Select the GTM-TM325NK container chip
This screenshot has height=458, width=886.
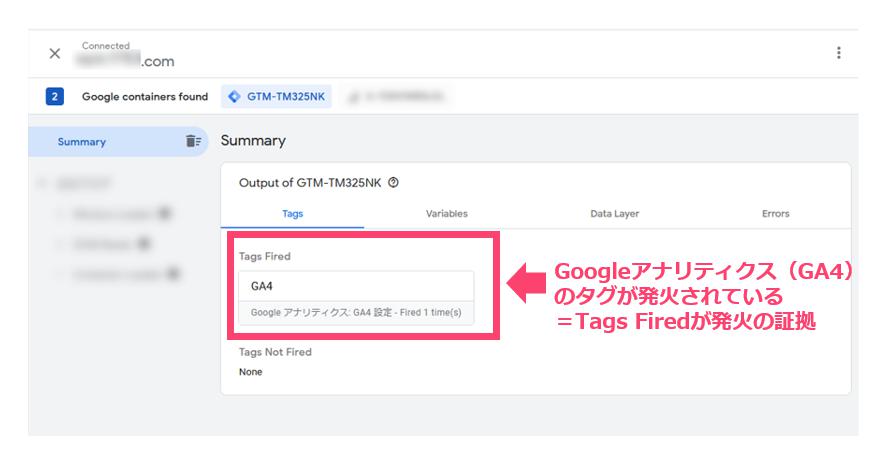tap(276, 97)
